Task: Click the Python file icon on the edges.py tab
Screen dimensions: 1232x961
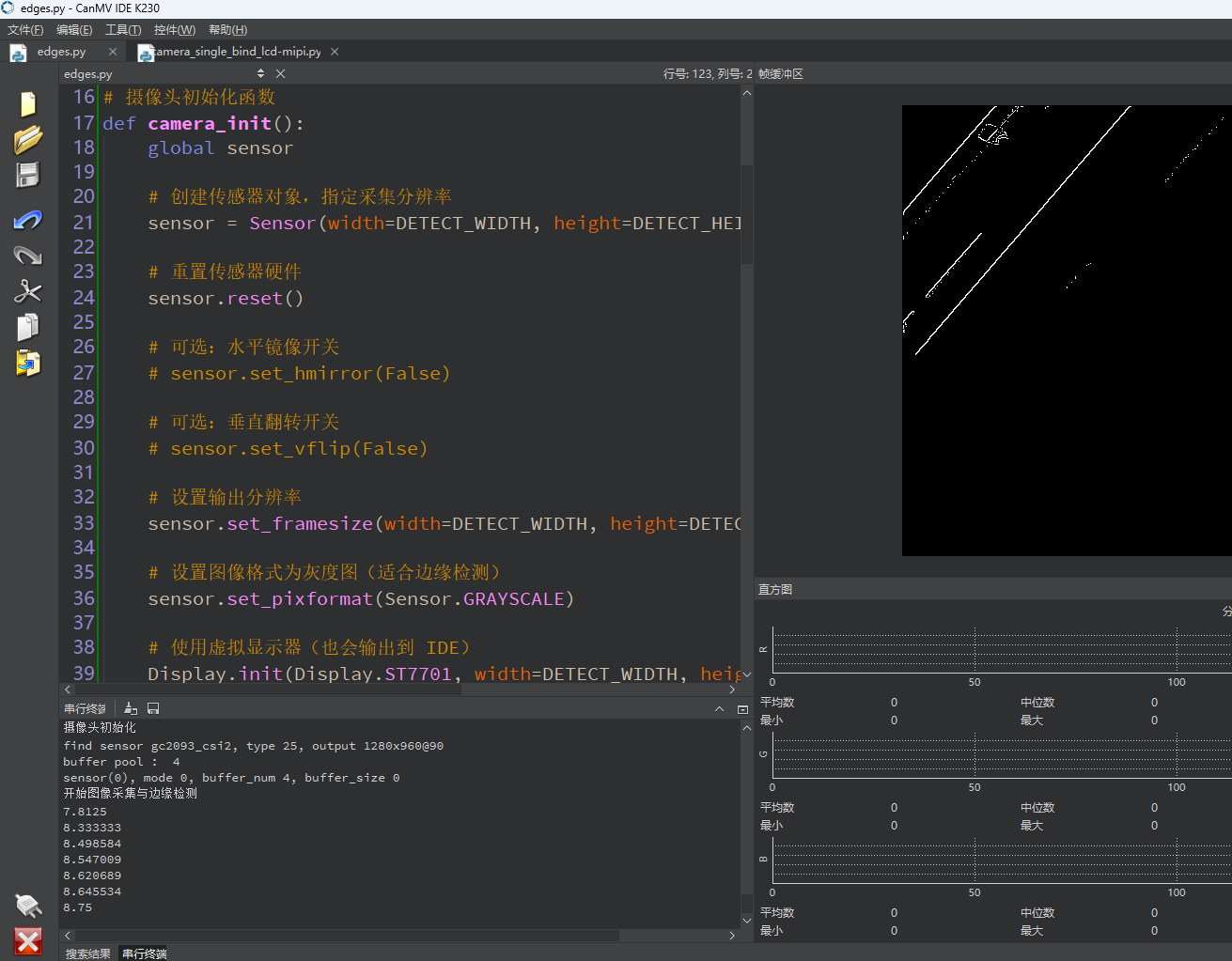Action: coord(18,53)
